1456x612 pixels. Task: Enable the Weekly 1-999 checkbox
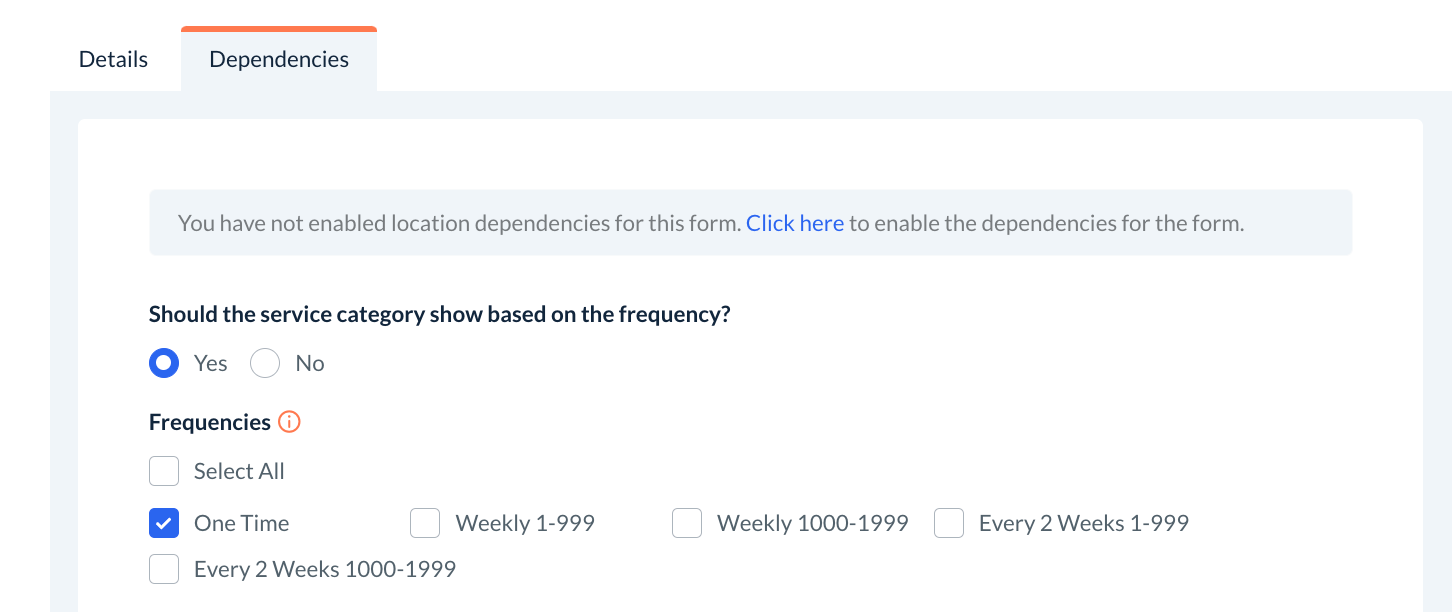pyautogui.click(x=425, y=523)
